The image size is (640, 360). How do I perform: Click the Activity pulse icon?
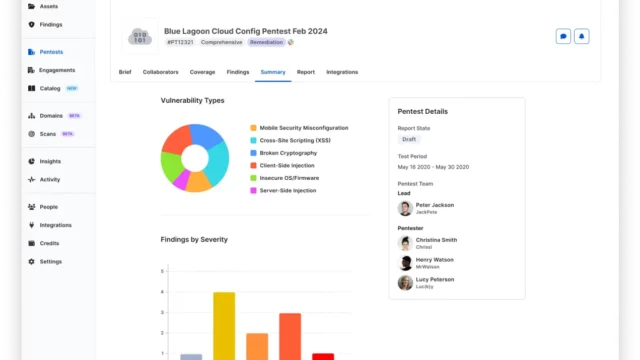pos(31,180)
